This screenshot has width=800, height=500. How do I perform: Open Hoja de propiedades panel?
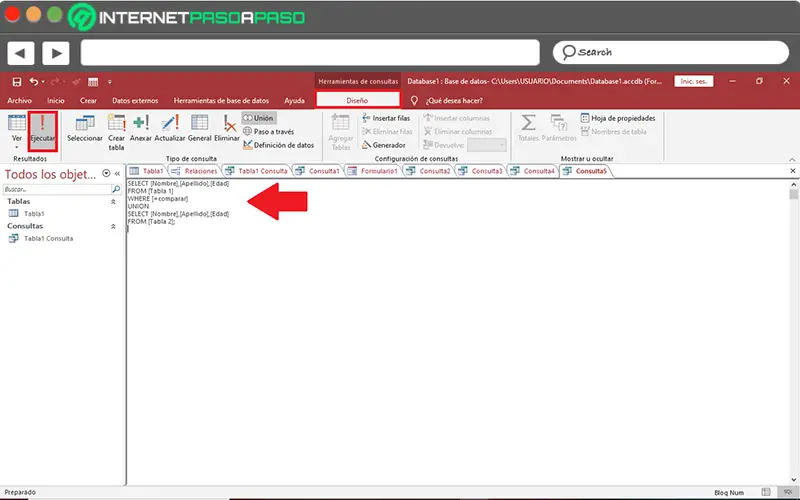(618, 118)
